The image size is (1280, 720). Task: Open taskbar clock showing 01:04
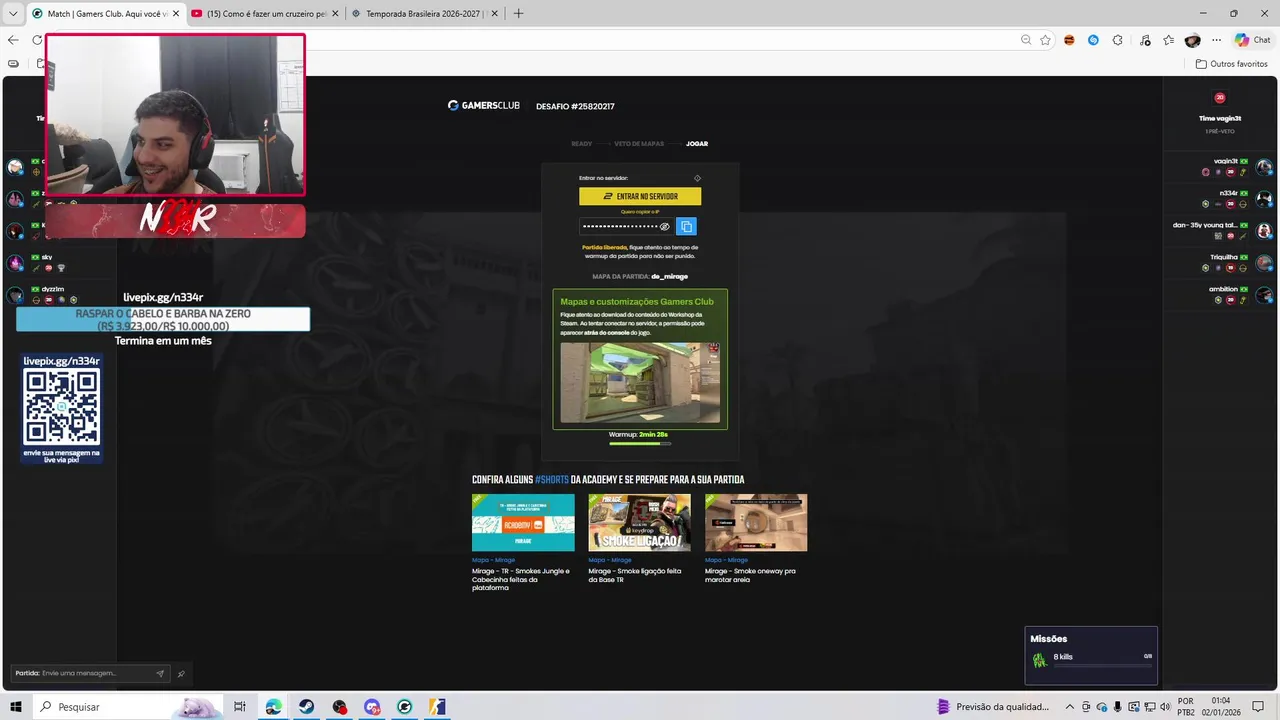[1220, 707]
